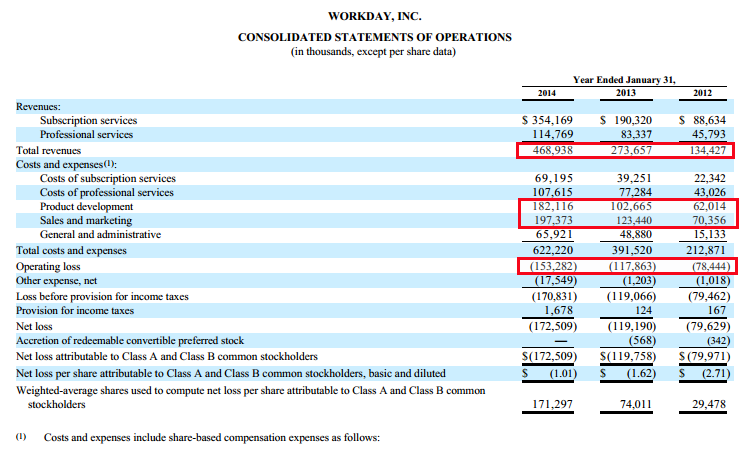Select total costs value 391,520
The image size is (751, 455).
(x=632, y=250)
